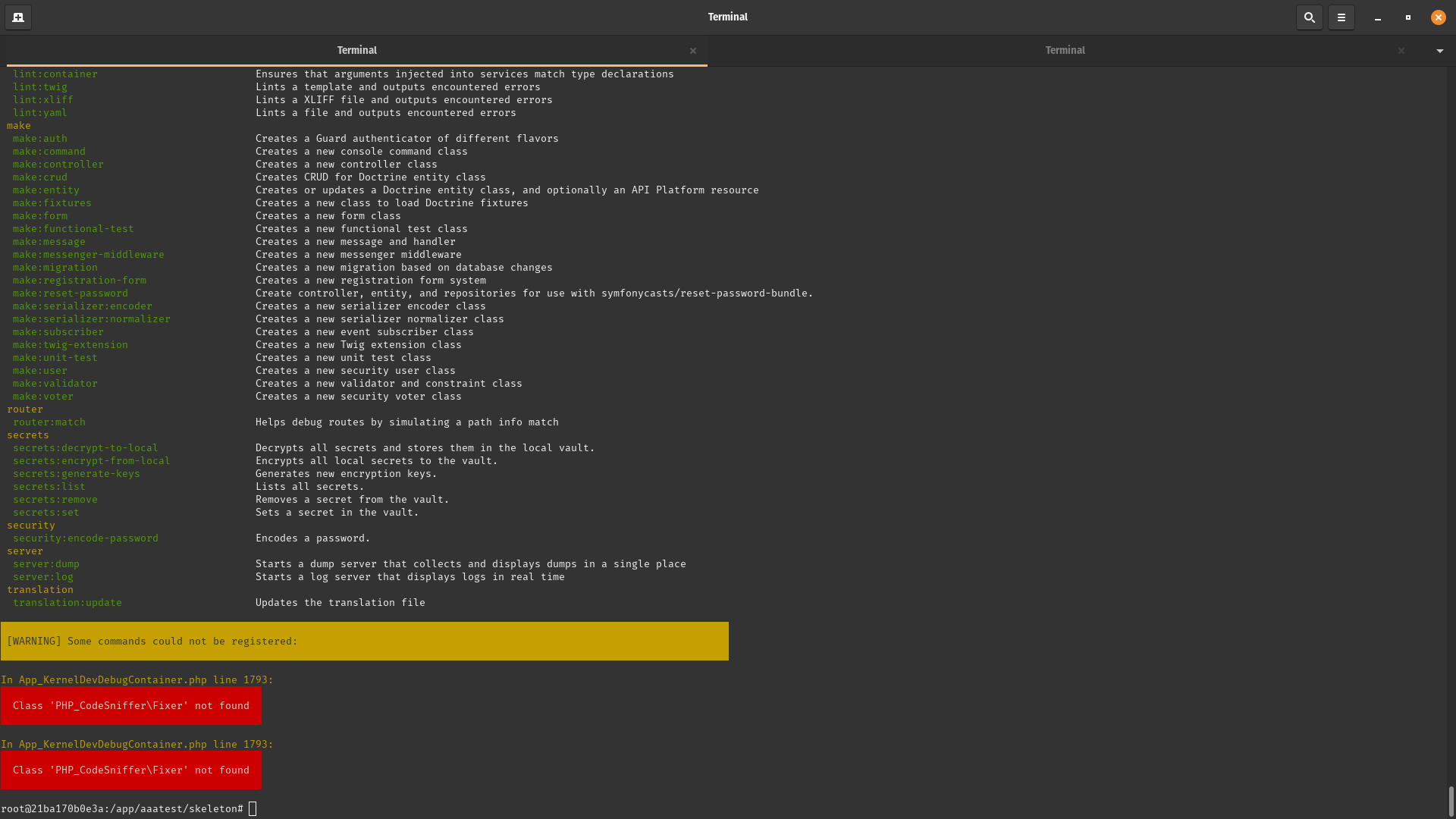1456x819 pixels.
Task: Click the make:serializer:normalizer command text
Action: click(92, 318)
